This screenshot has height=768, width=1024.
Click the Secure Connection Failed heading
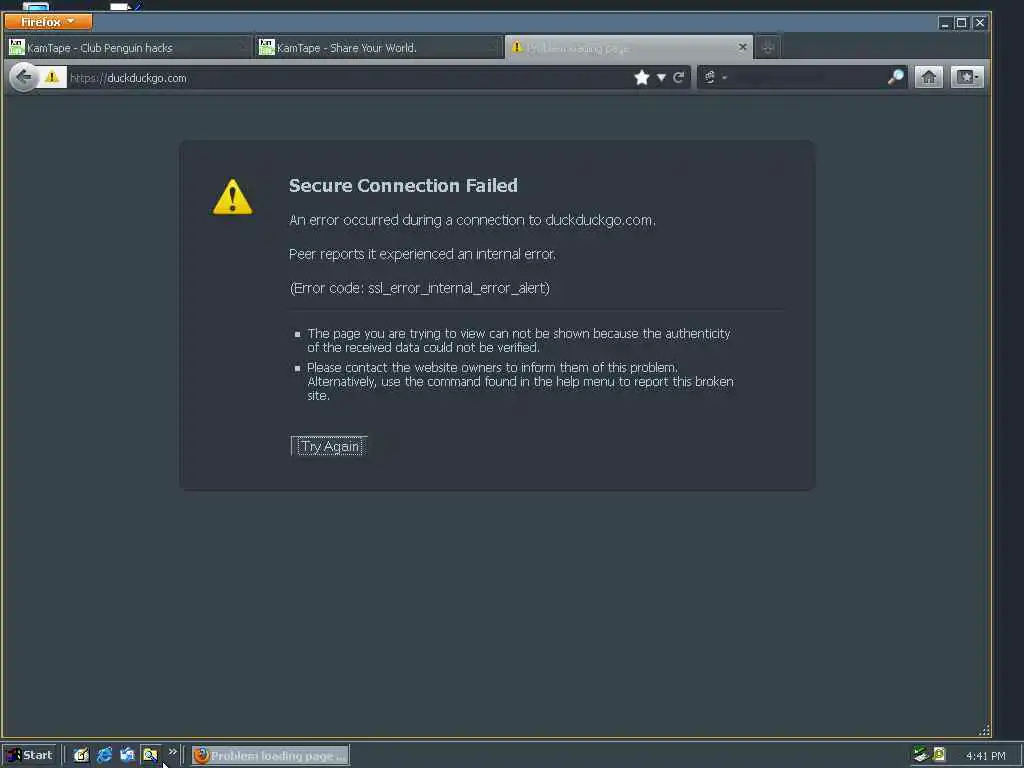pos(403,185)
